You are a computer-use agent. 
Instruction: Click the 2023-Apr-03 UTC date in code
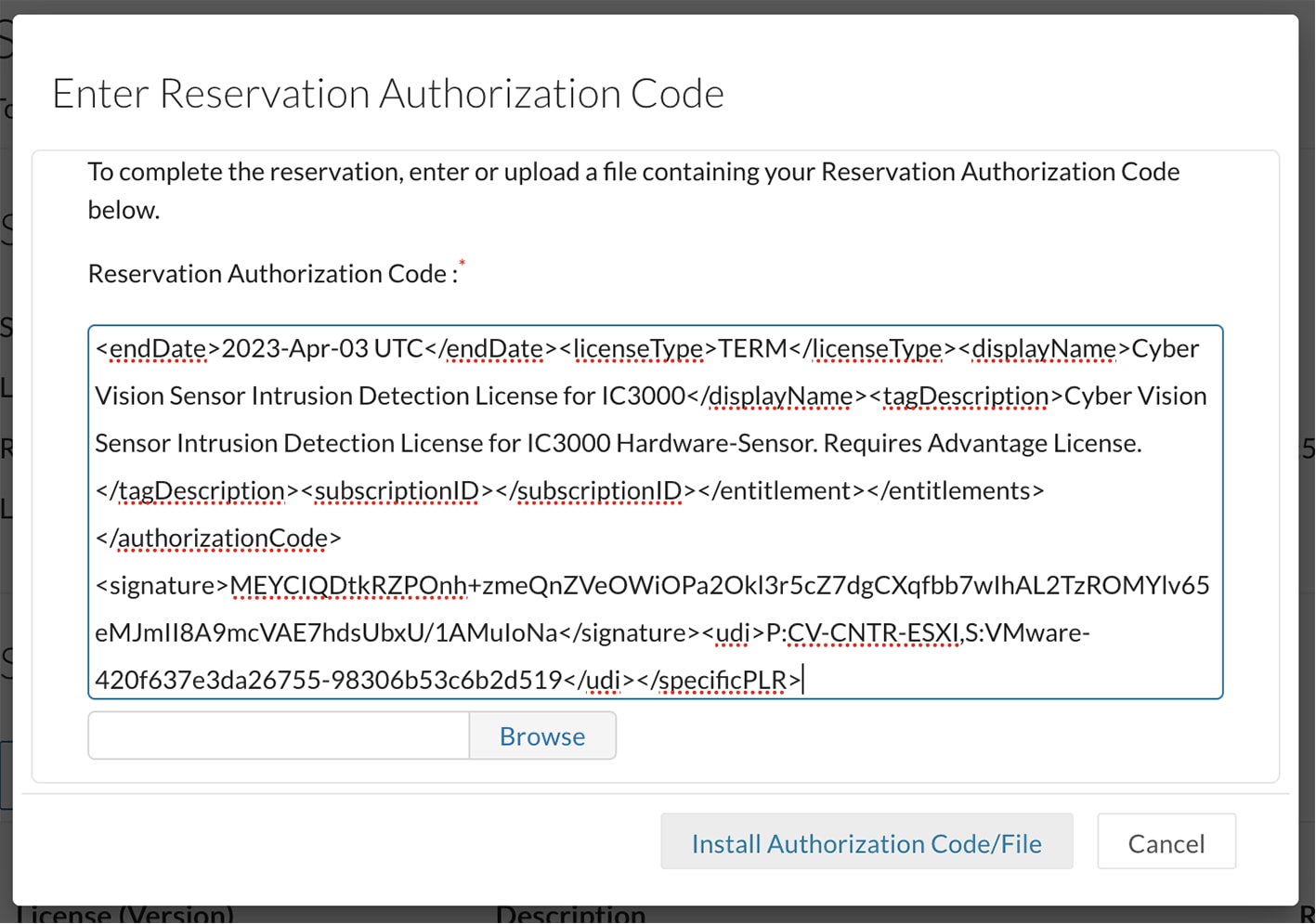pyautogui.click(x=322, y=349)
